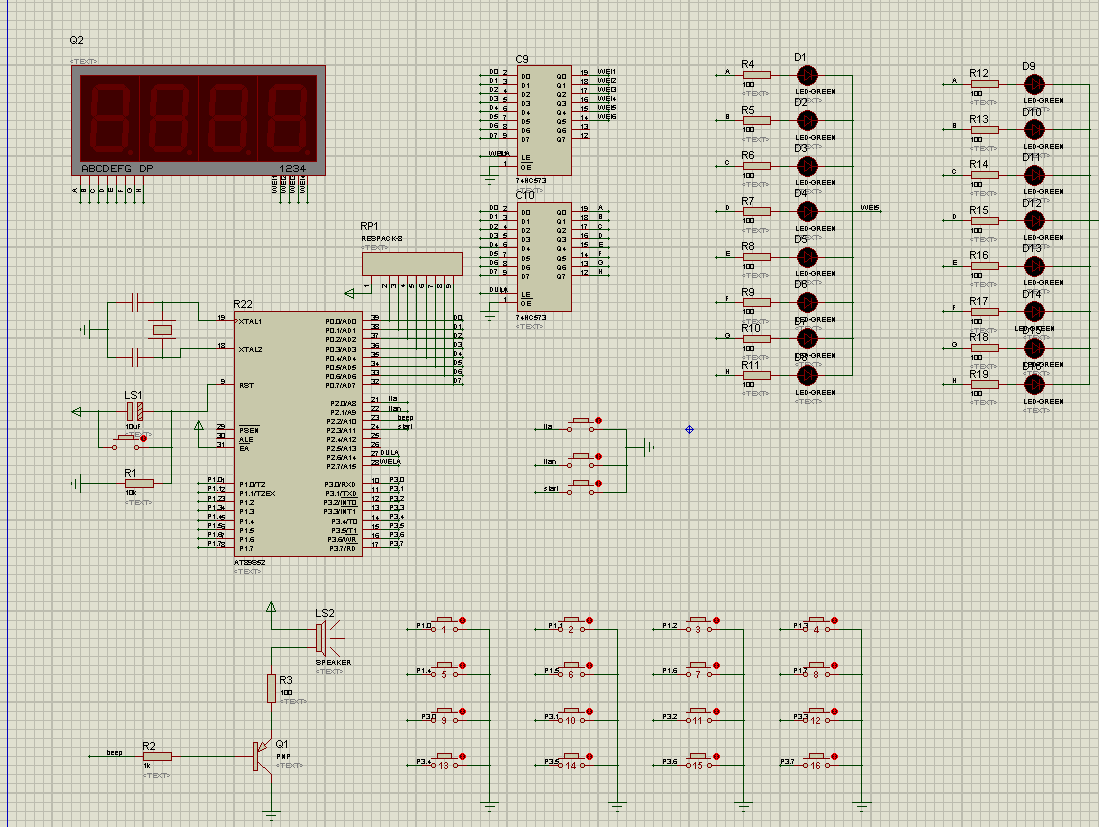Select resistor R16
The width and height of the screenshot is (1099, 827).
coord(985,266)
